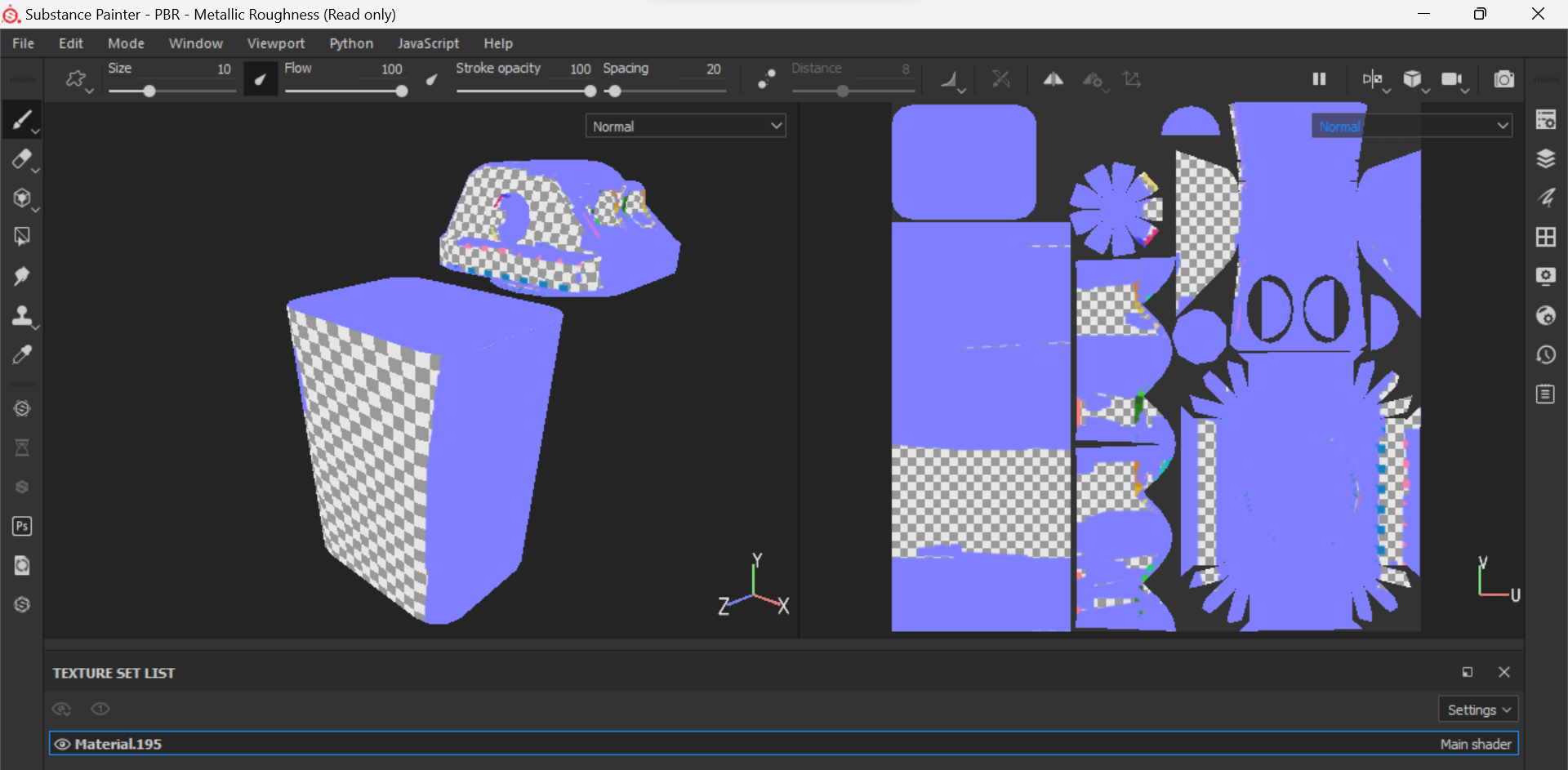
Task: Pause the shader engine computations
Action: click(x=1318, y=79)
